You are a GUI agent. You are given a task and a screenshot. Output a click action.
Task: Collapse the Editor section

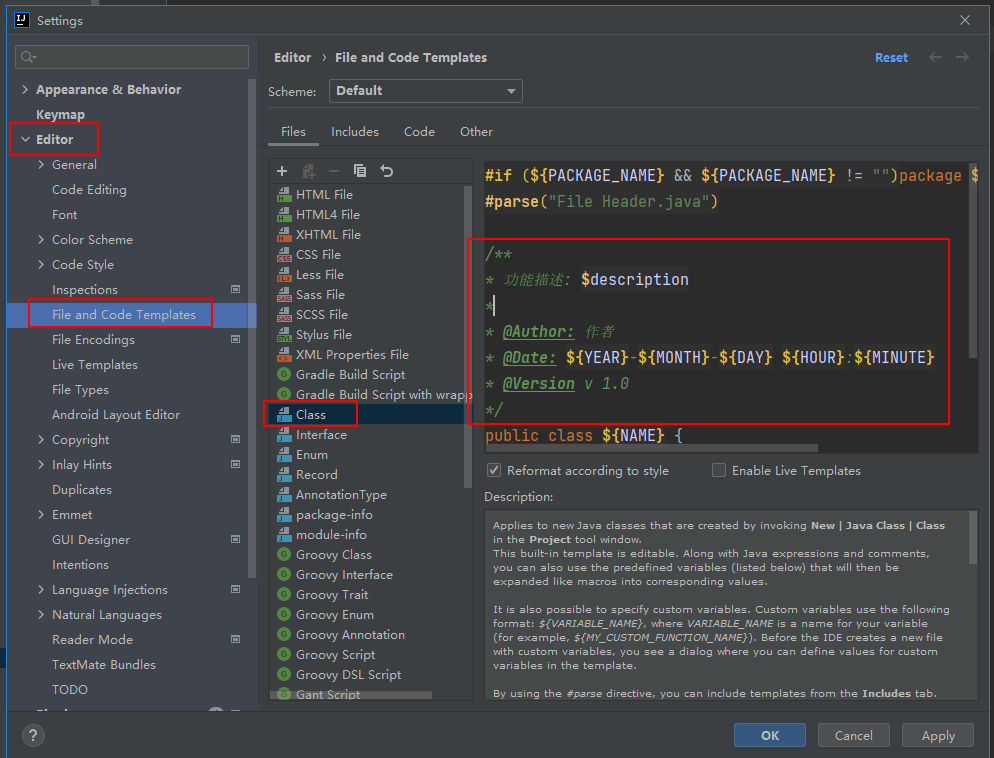click(x=25, y=140)
